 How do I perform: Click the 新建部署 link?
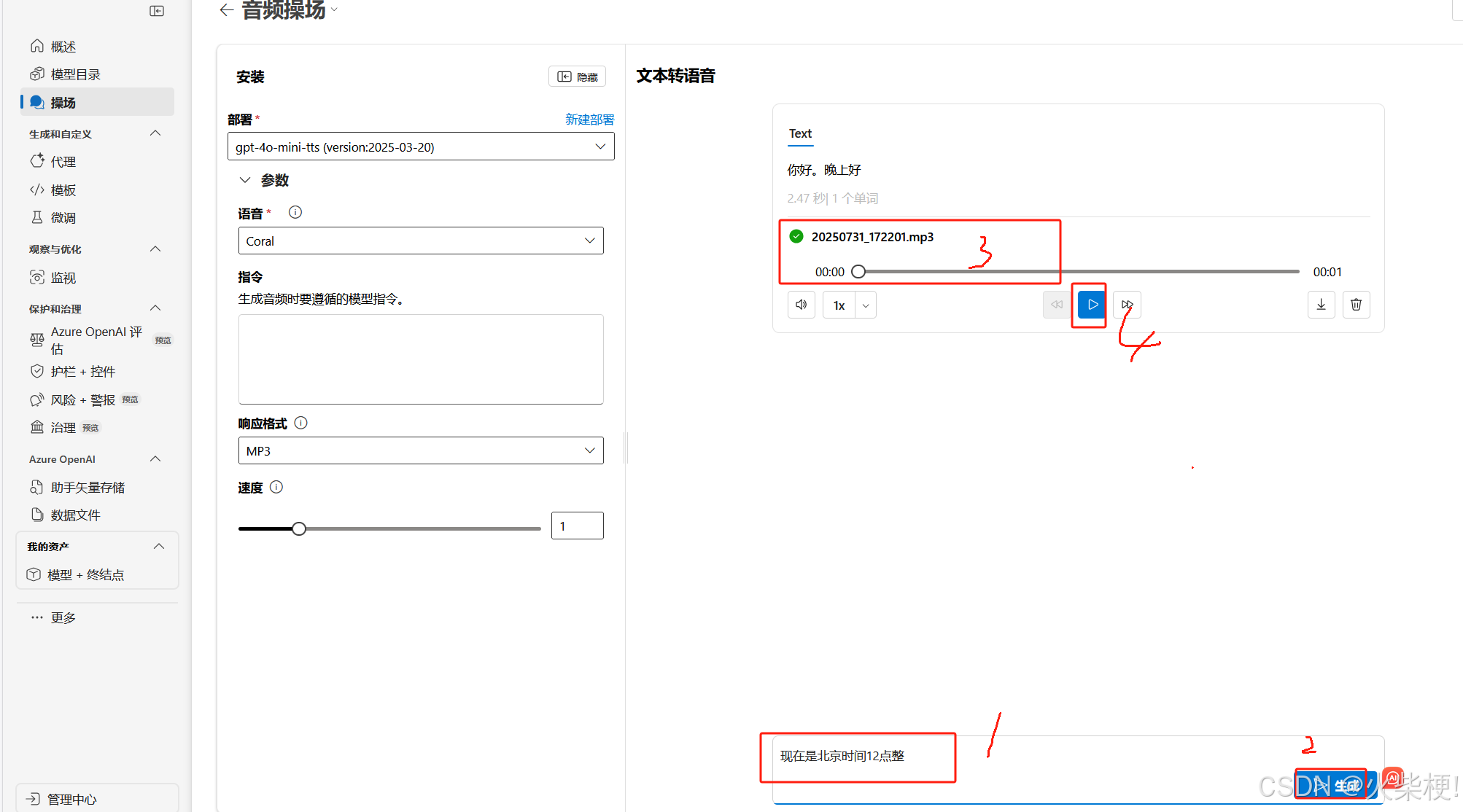coord(589,120)
